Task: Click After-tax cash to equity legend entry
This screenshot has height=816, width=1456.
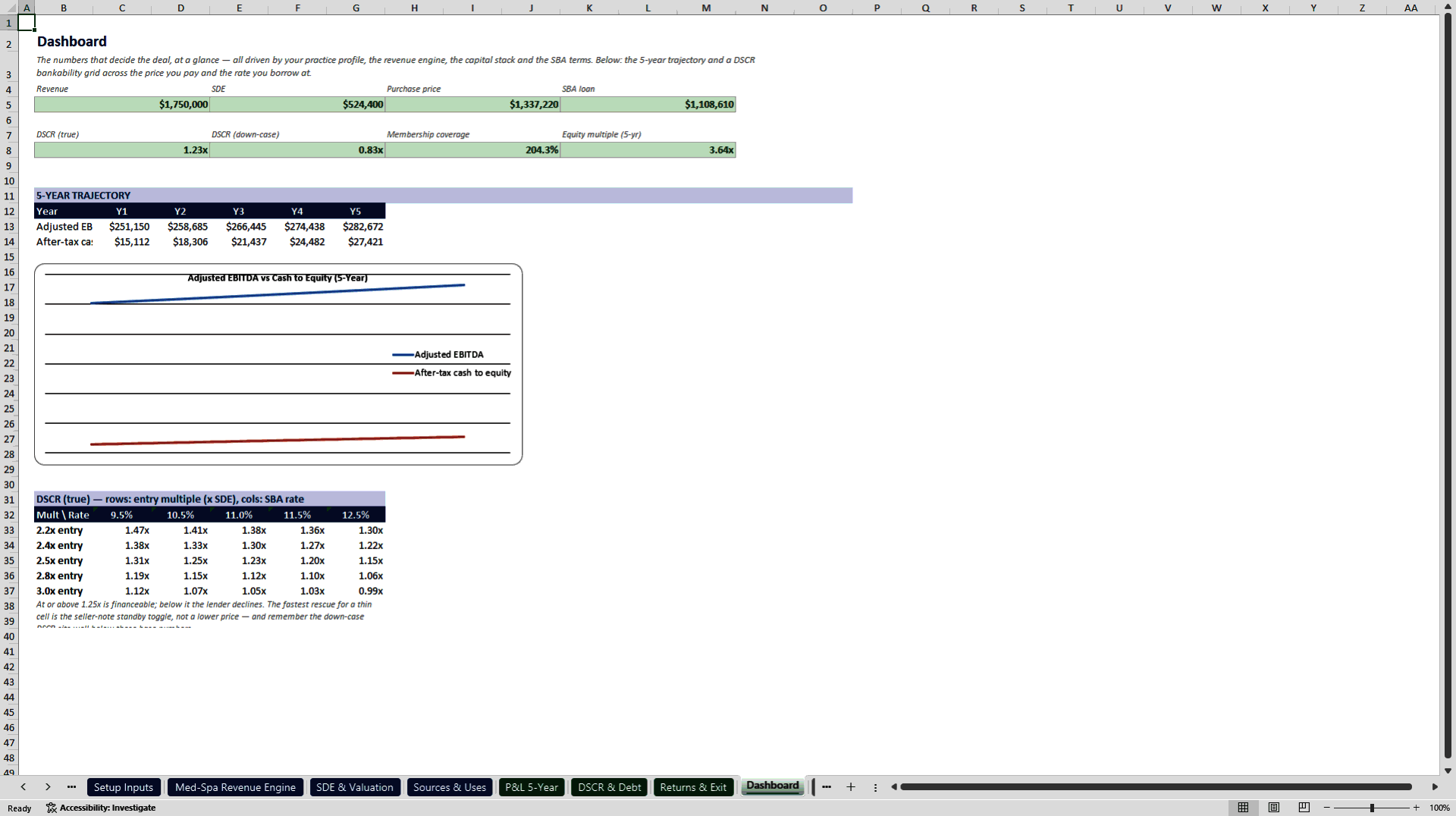Action: coord(451,372)
